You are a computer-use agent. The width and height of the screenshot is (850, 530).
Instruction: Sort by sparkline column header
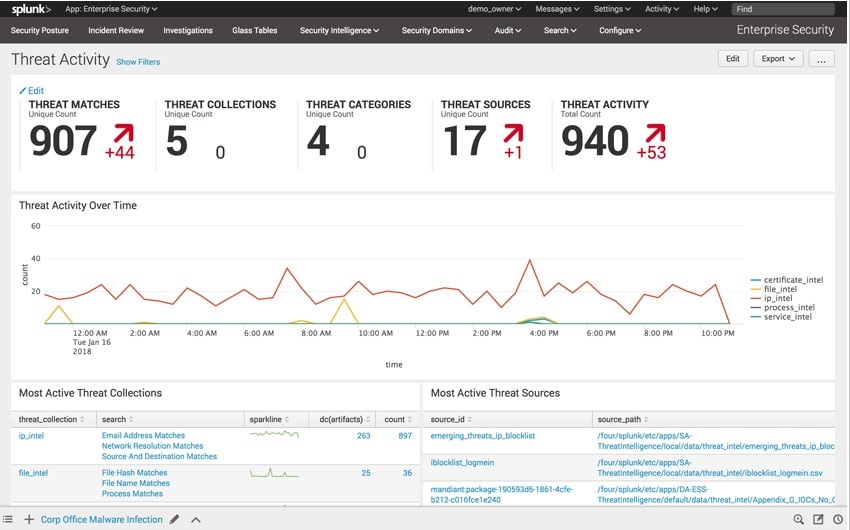(269, 419)
